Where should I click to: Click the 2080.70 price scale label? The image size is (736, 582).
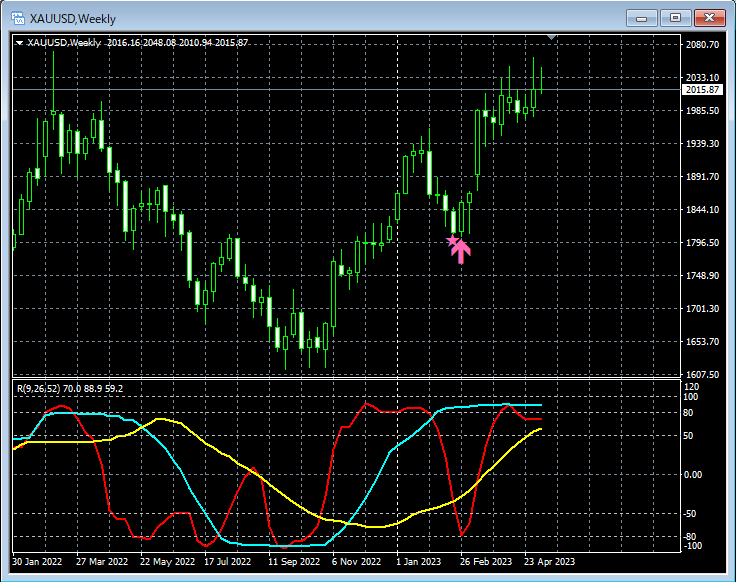tap(702, 45)
